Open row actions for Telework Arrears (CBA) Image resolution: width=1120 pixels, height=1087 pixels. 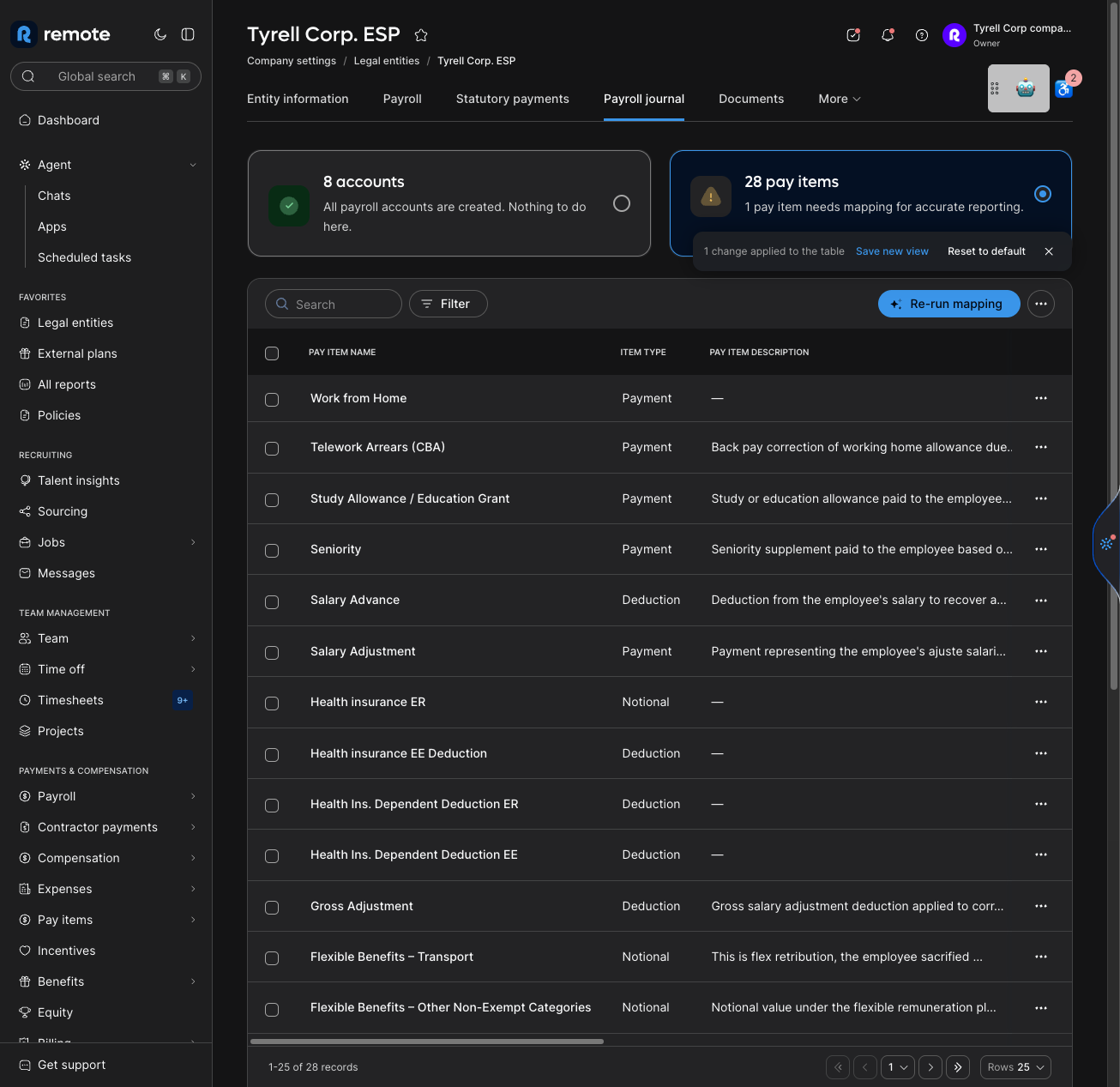tap(1041, 447)
